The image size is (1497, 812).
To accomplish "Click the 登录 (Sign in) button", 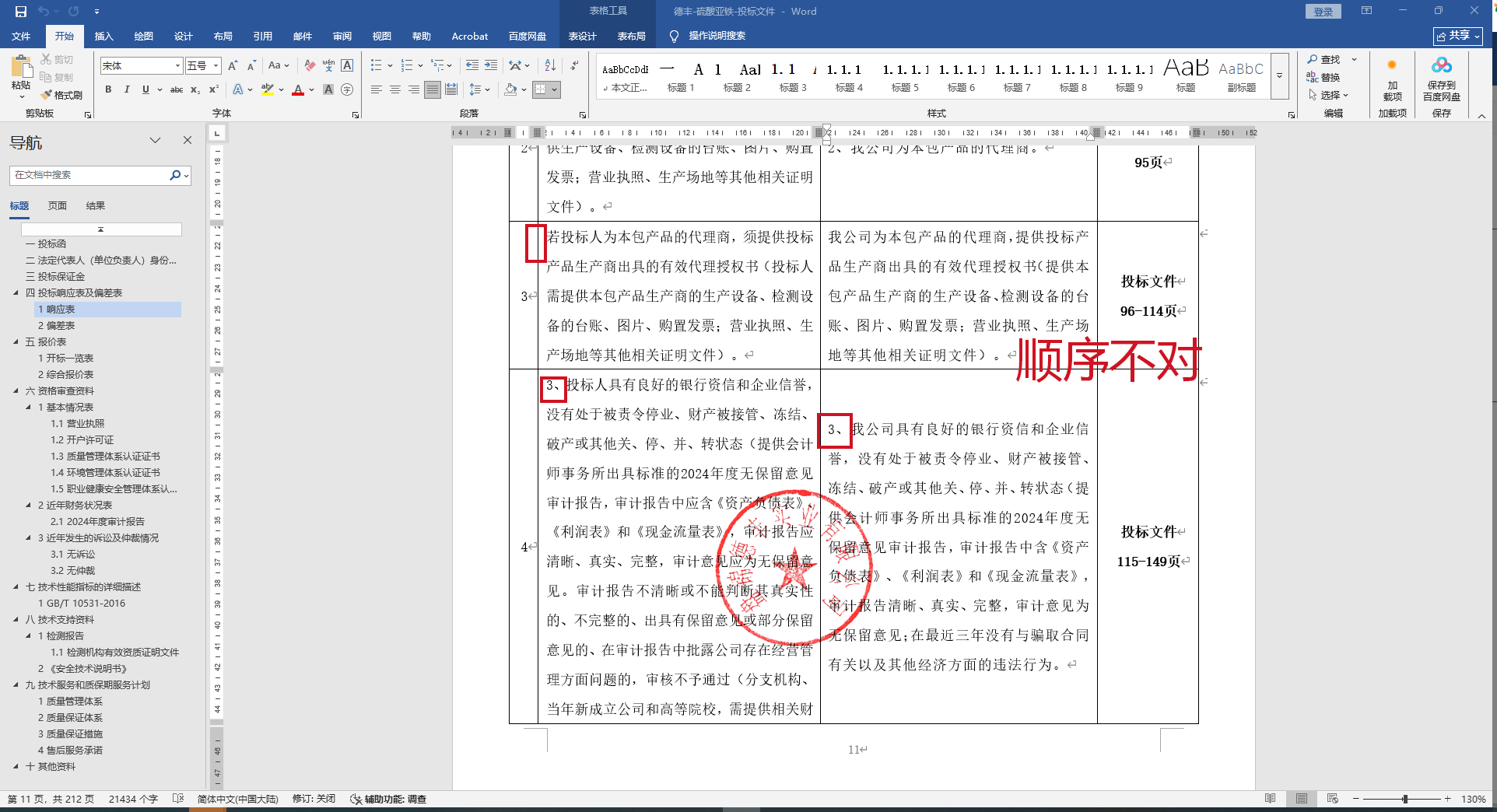I will 1323,12.
